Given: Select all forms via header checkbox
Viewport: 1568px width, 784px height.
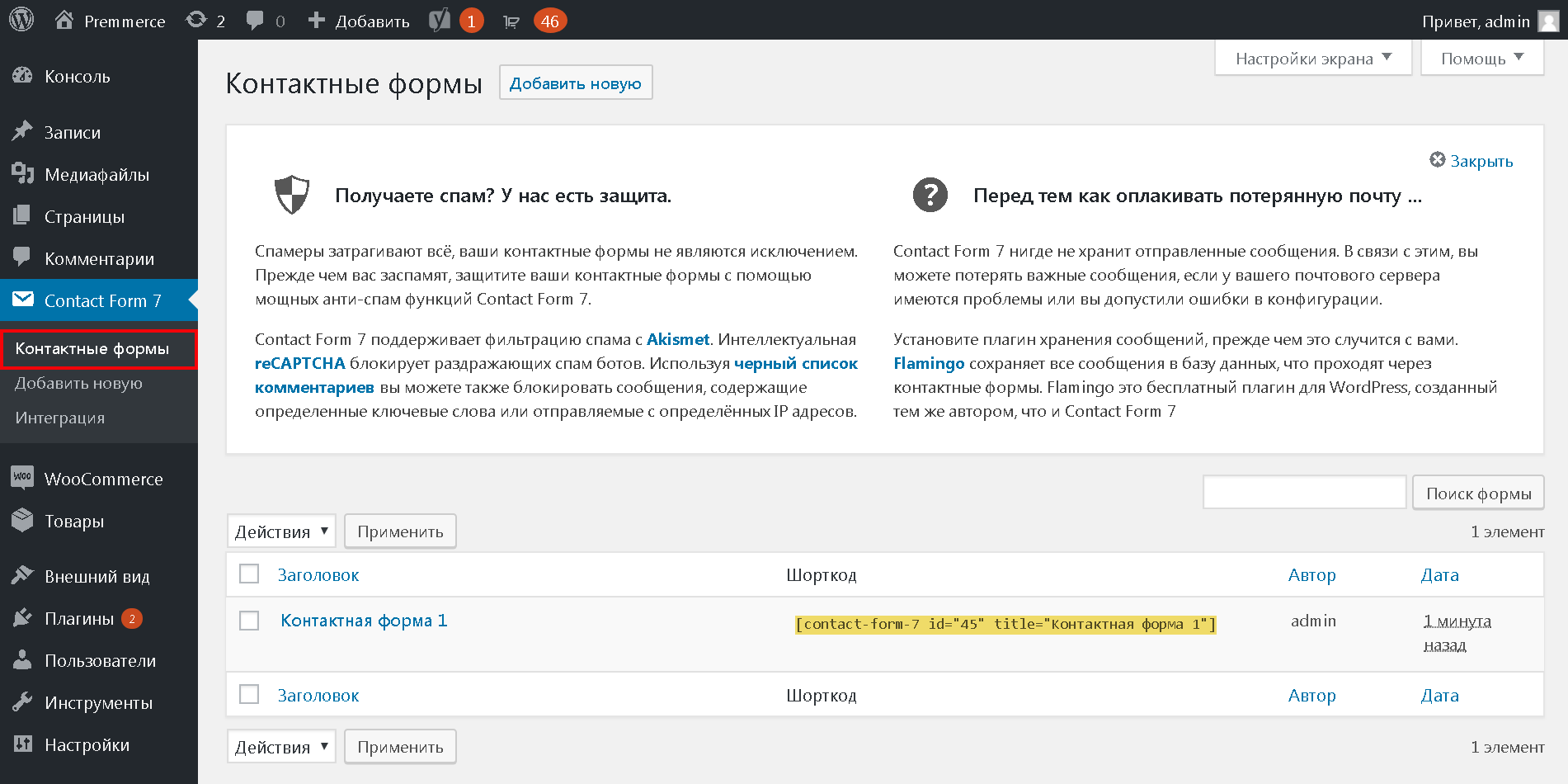Looking at the screenshot, I should [249, 574].
